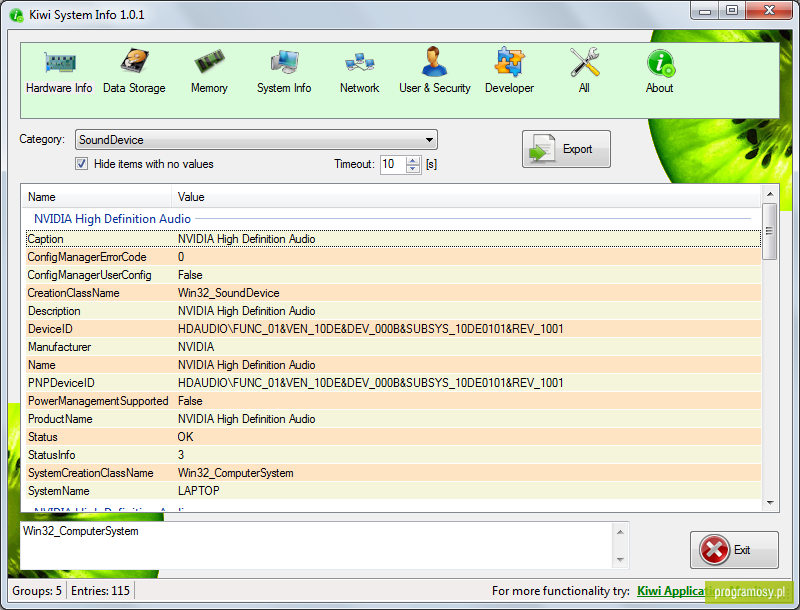
Task: Open the Data Storage section
Action: click(x=134, y=72)
